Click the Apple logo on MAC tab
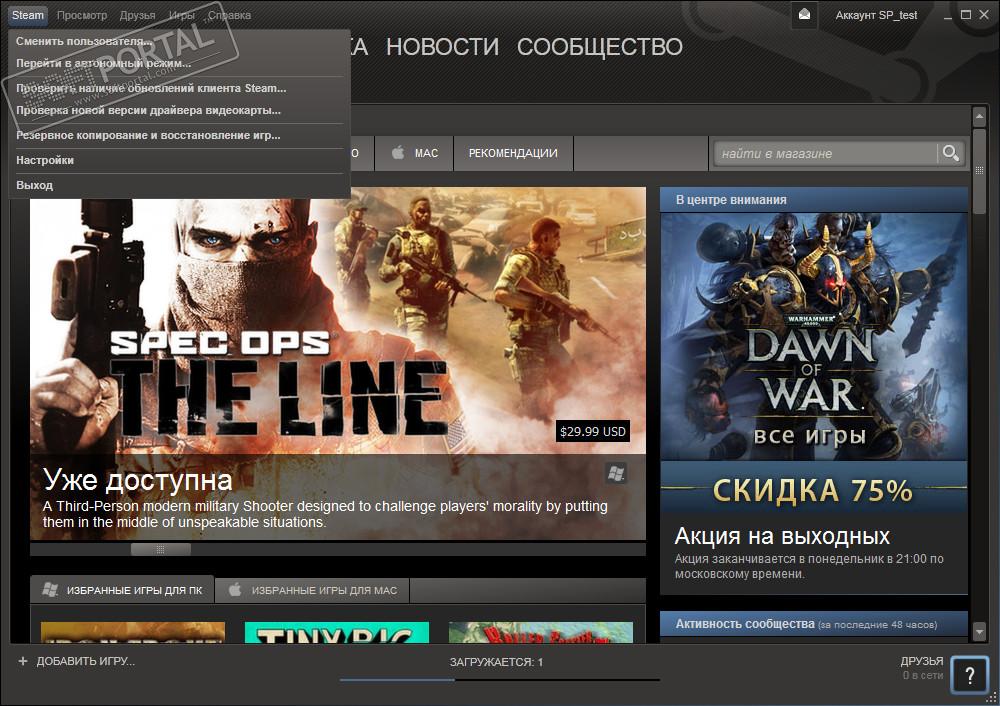The width and height of the screenshot is (1000, 706). point(398,152)
